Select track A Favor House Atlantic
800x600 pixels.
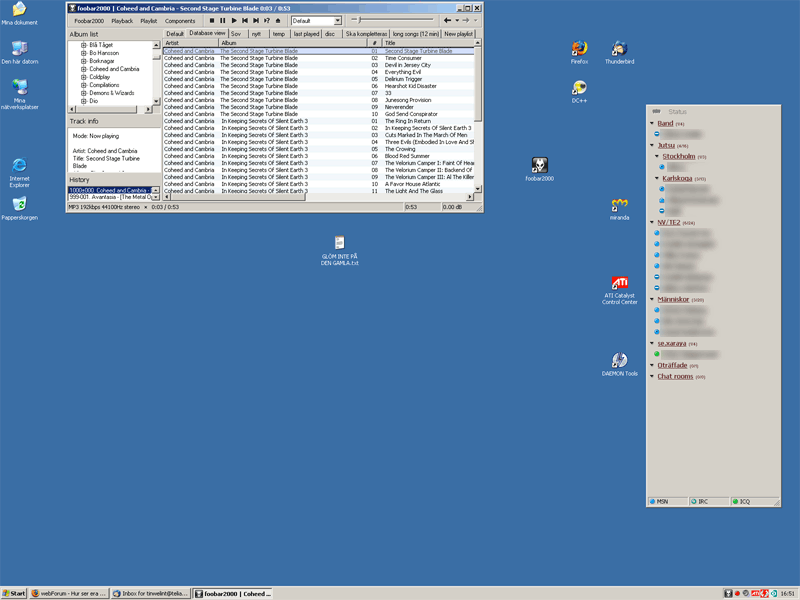318,184
